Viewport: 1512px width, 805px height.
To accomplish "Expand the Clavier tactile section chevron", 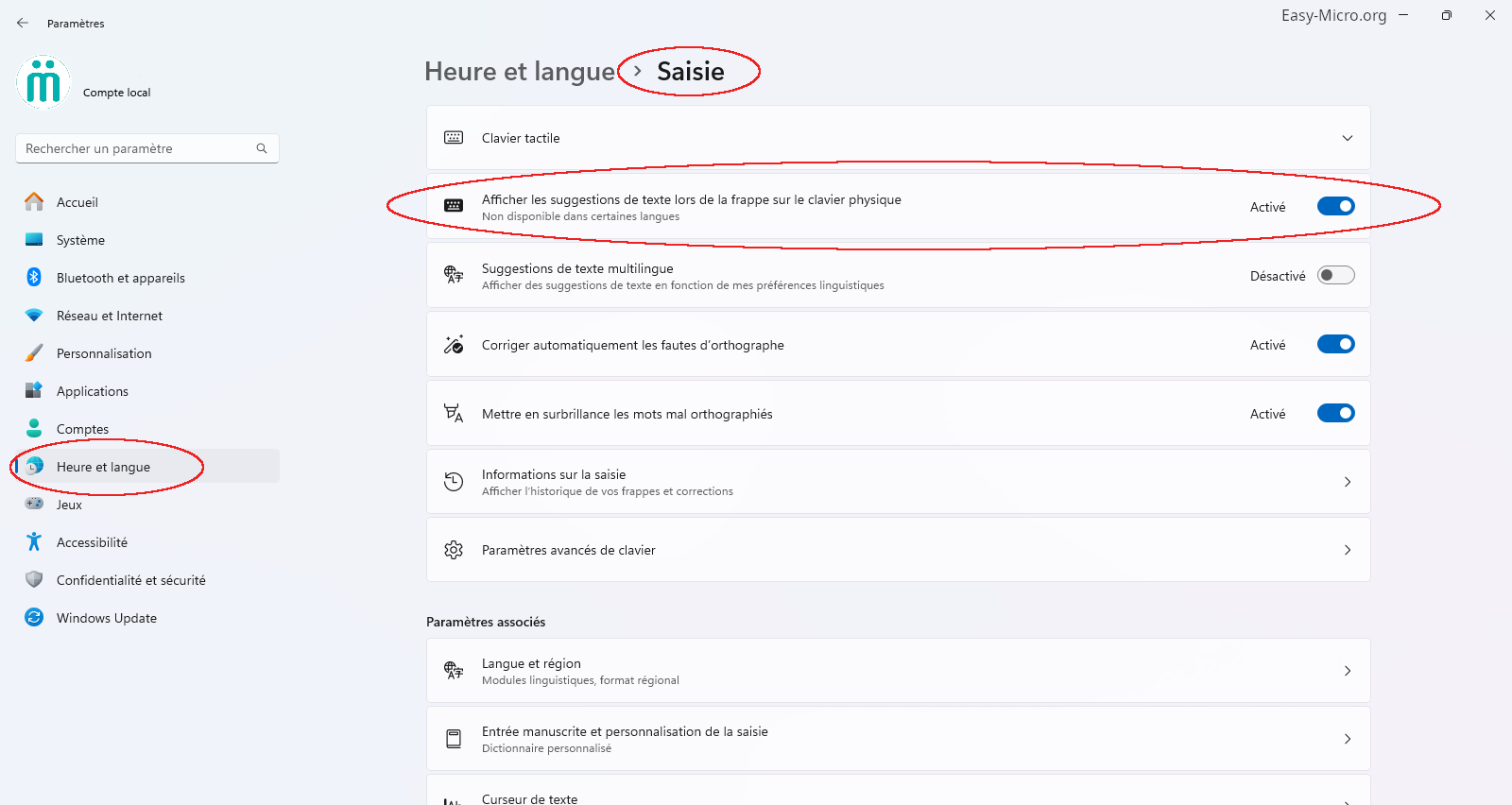I will point(1348,138).
